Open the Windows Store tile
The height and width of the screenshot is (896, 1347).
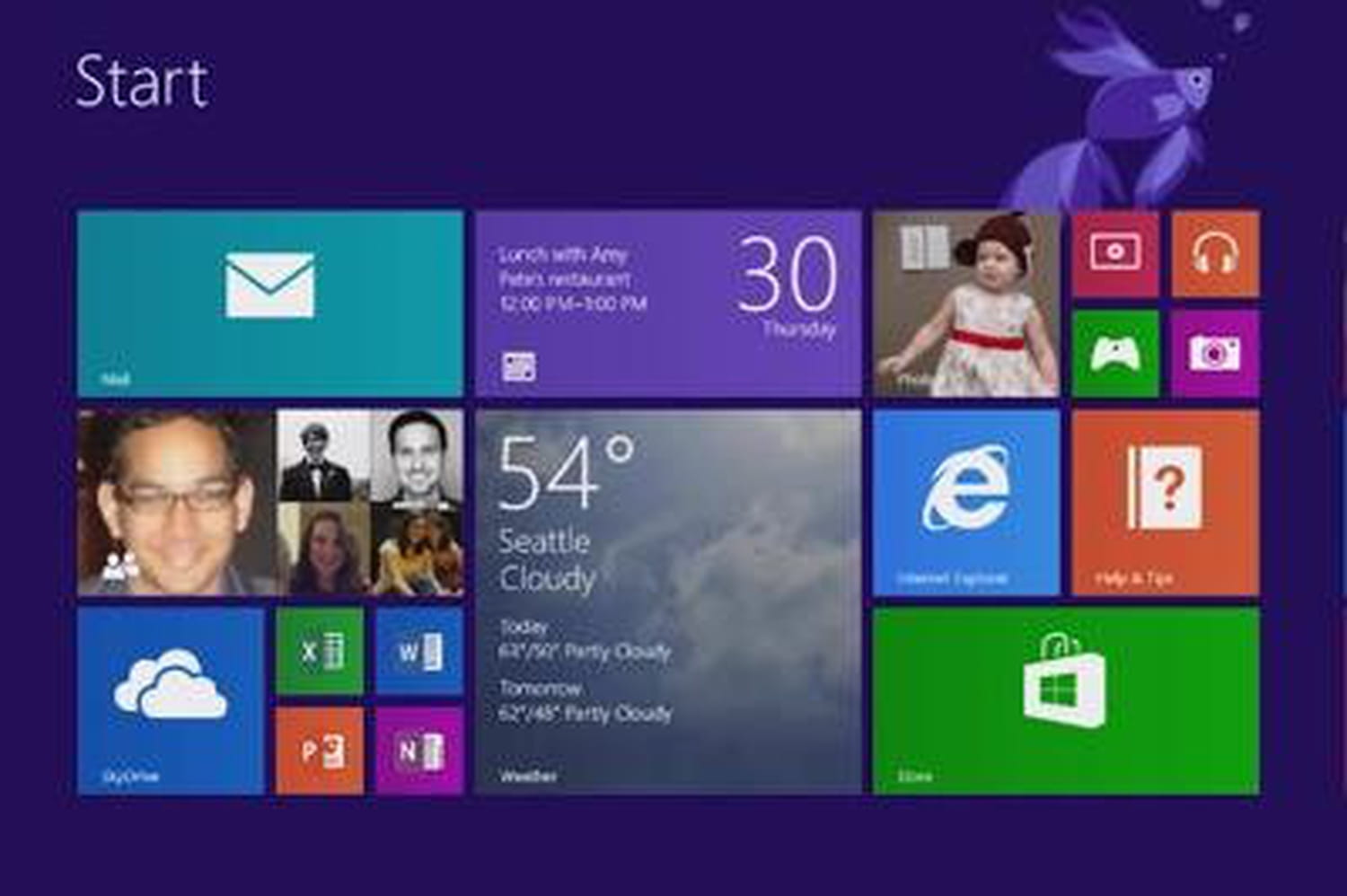point(1066,700)
